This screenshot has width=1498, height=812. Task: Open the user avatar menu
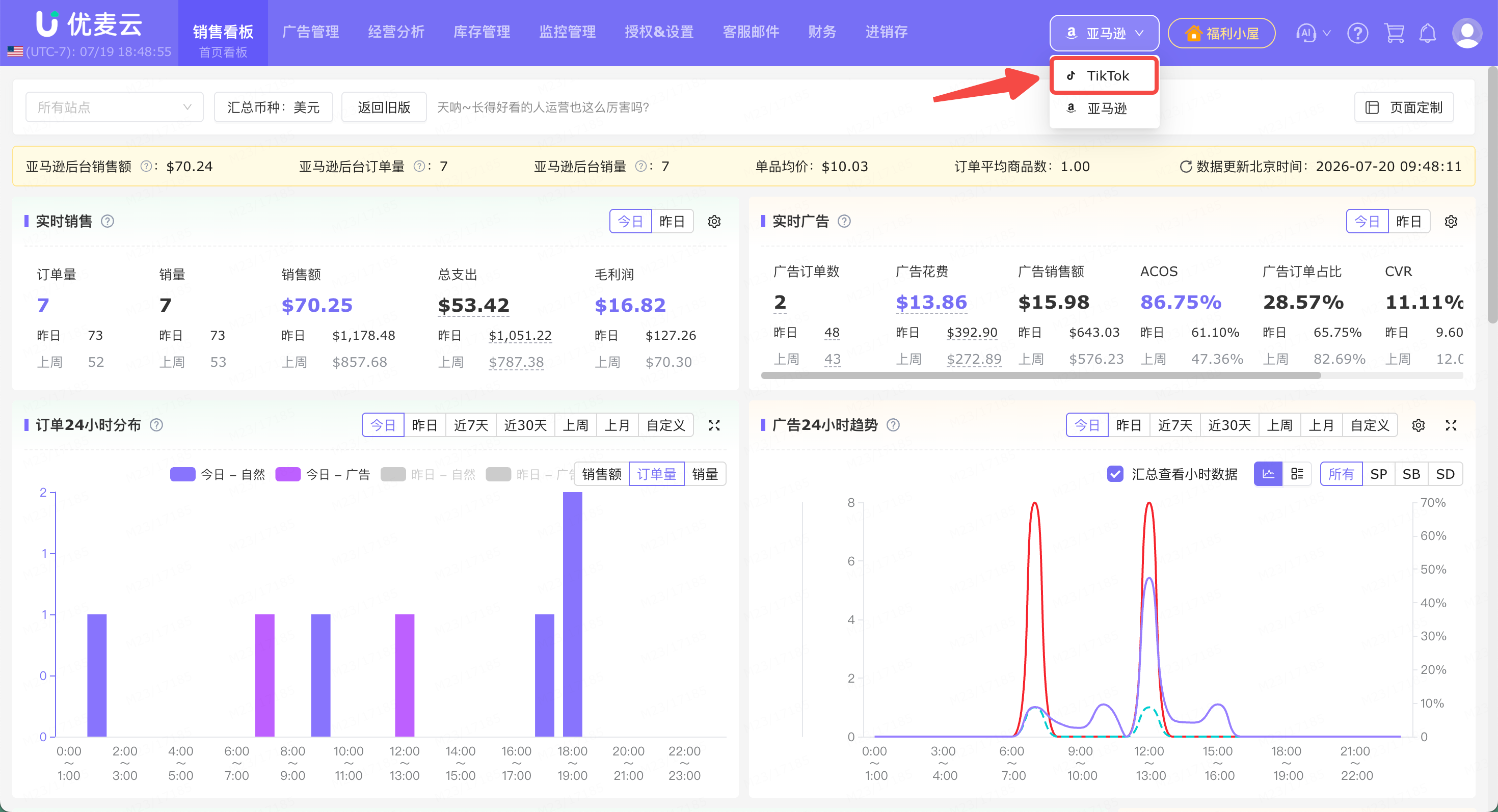(x=1466, y=33)
